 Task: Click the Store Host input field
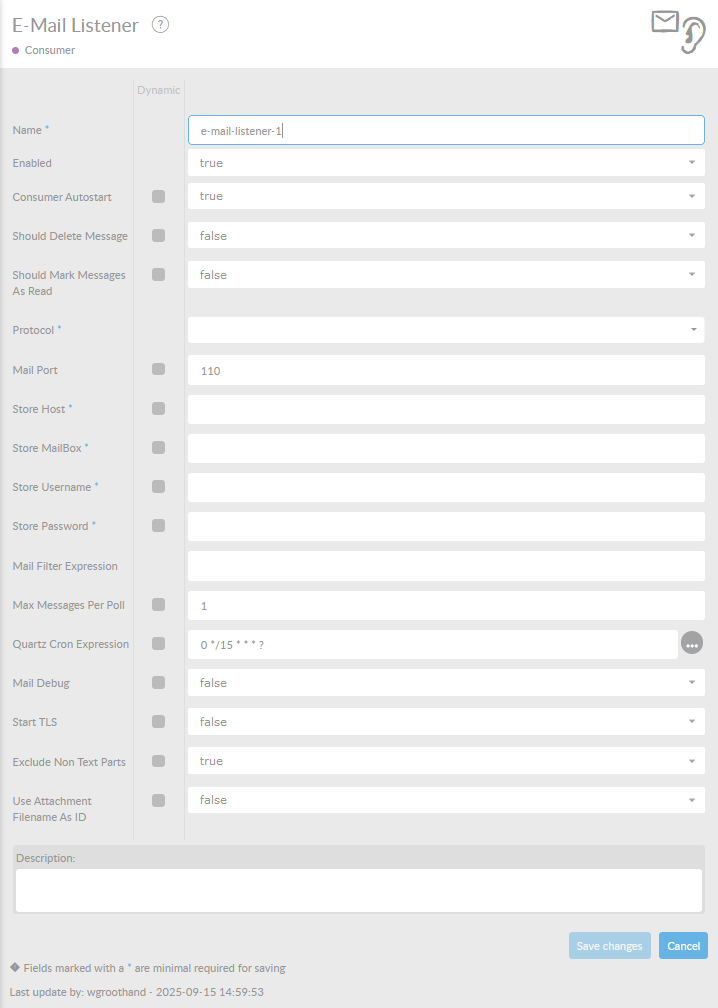click(x=446, y=409)
